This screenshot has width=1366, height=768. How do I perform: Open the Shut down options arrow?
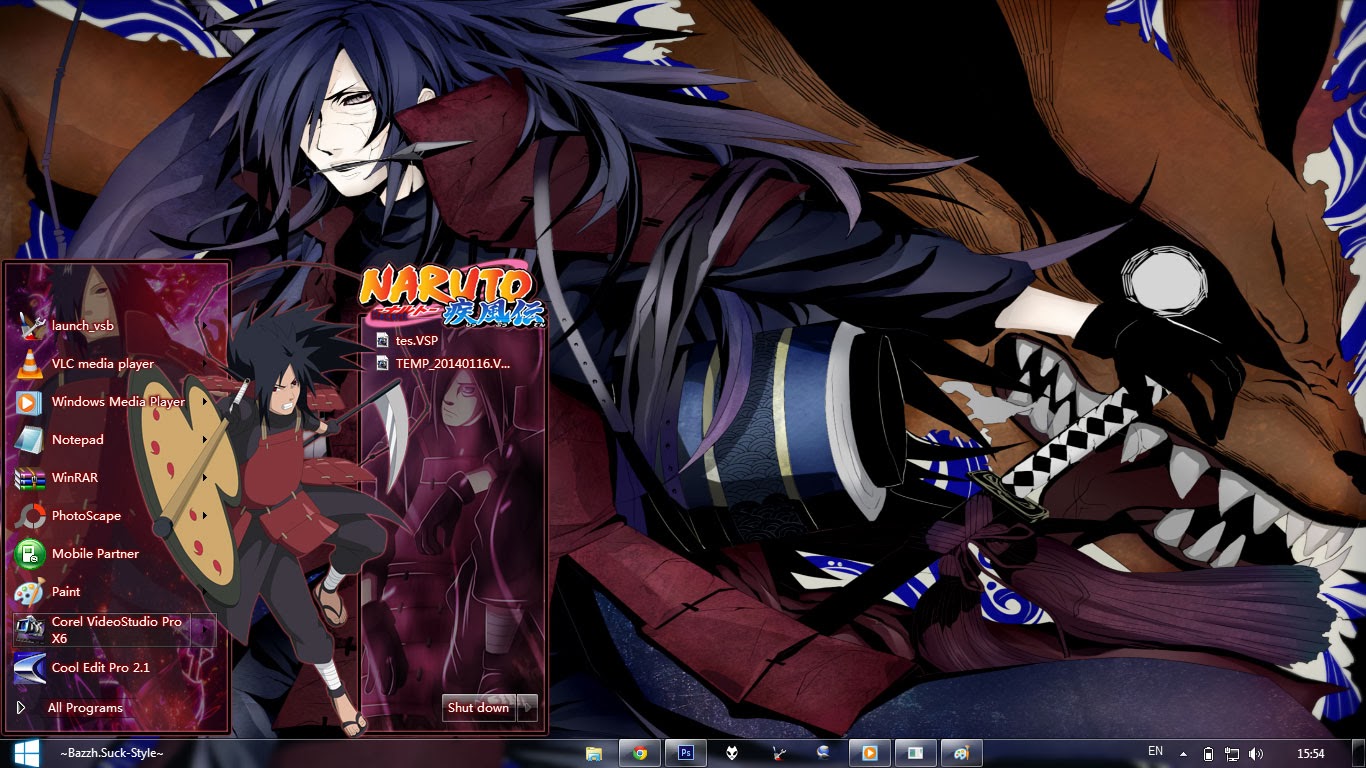(x=527, y=708)
